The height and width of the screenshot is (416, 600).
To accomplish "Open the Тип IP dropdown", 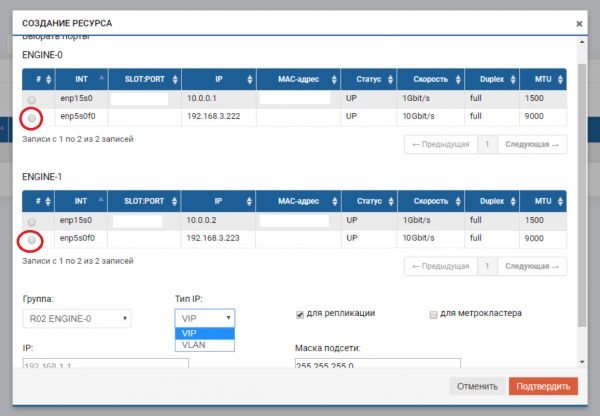I will pyautogui.click(x=204, y=318).
